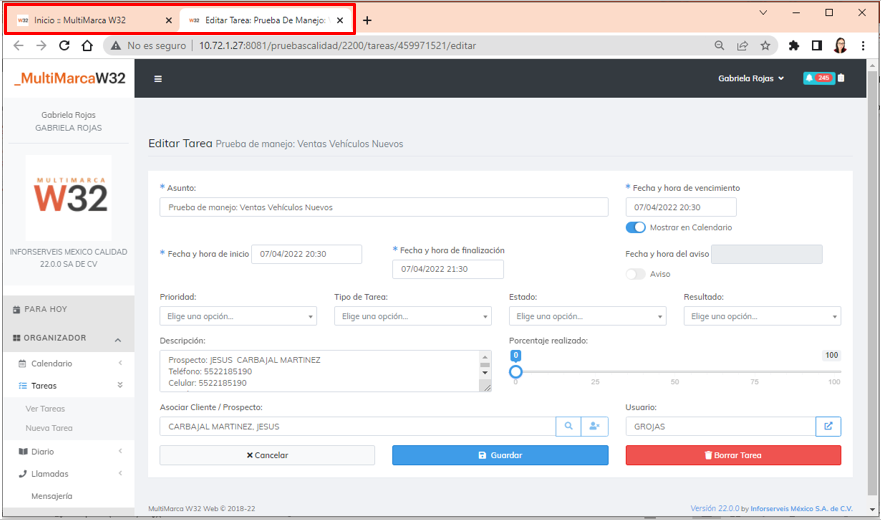This screenshot has width=881, height=520.
Task: Click the 'Versión 22.0.0' footer link
Action: (x=715, y=508)
